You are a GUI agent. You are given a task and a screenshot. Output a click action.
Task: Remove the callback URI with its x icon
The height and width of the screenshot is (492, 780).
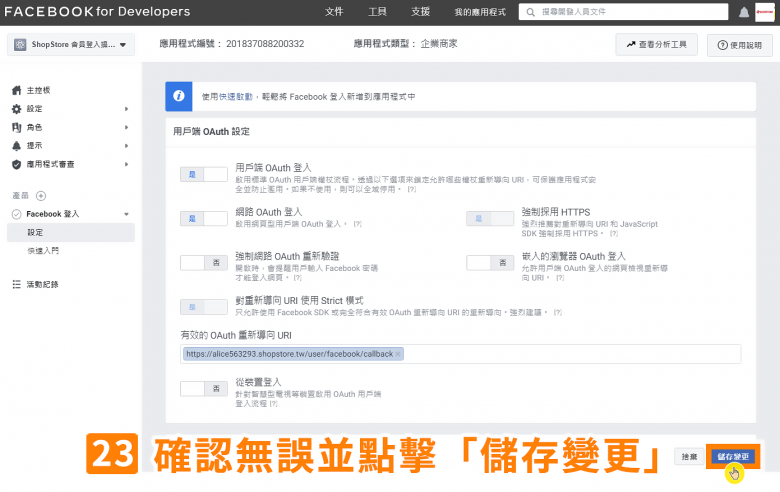(x=398, y=354)
